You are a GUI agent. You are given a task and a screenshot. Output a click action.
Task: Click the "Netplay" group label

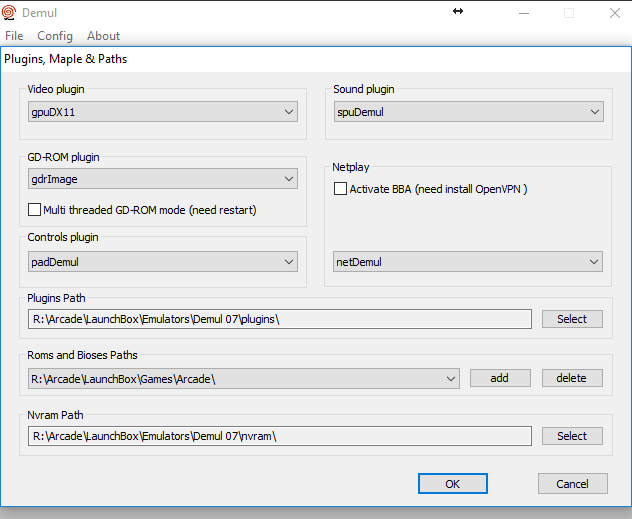(x=351, y=167)
